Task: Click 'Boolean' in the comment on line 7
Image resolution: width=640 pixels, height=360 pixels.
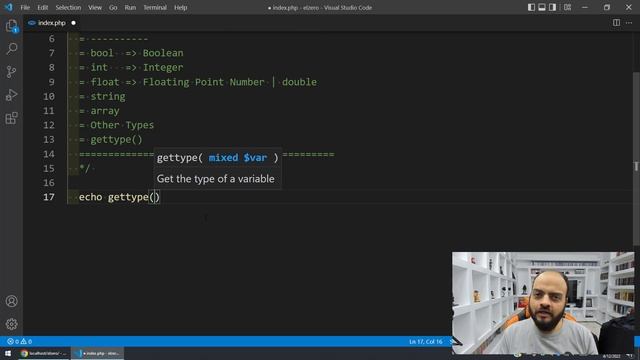Action: click(x=163, y=53)
